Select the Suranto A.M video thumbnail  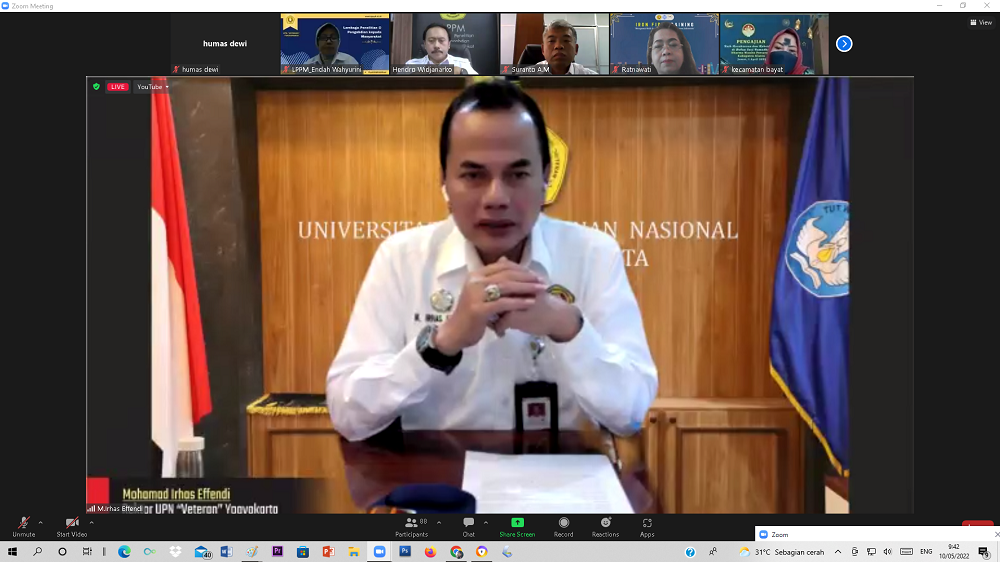coord(554,44)
